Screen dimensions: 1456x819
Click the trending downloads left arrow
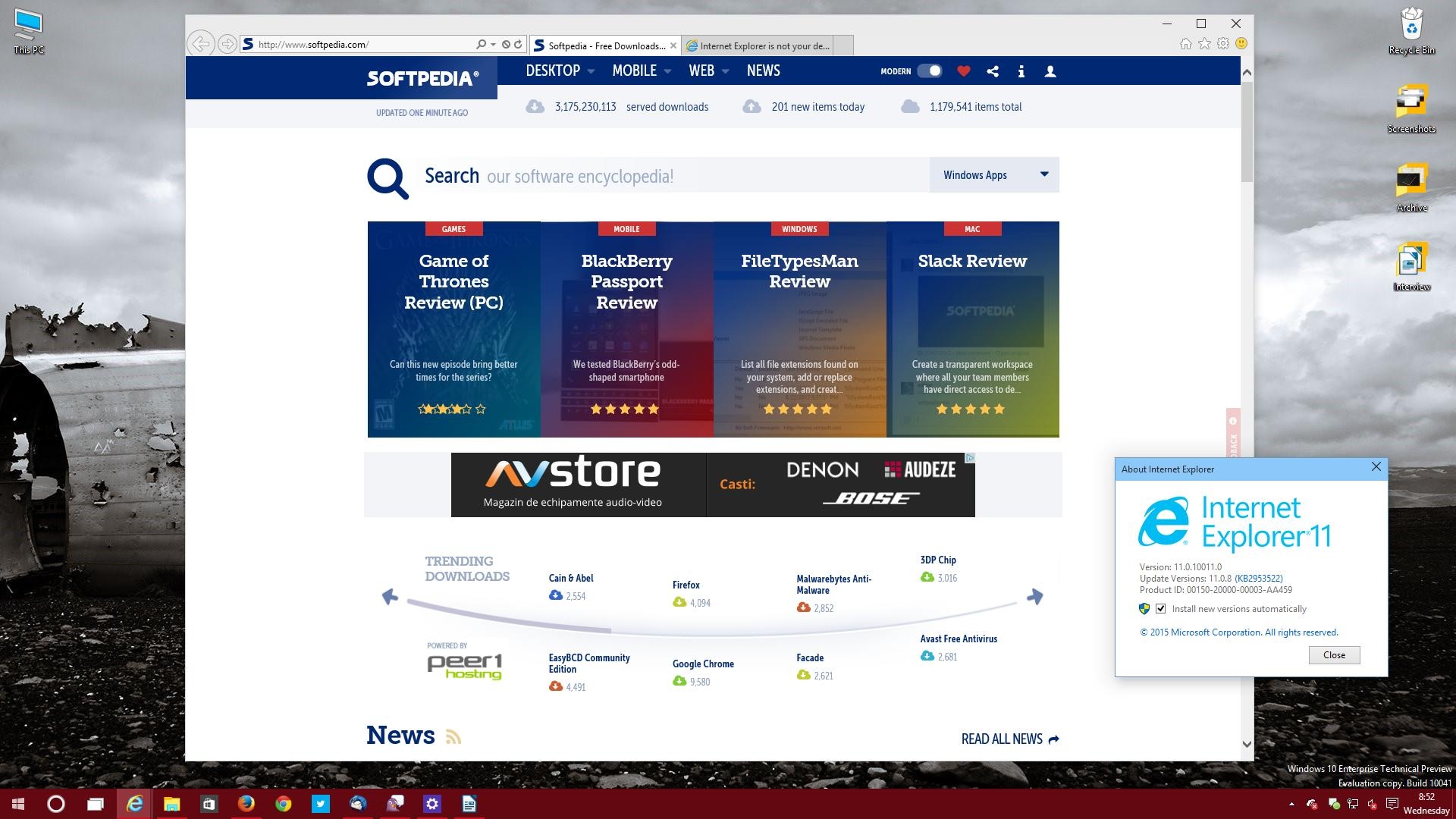click(x=390, y=597)
